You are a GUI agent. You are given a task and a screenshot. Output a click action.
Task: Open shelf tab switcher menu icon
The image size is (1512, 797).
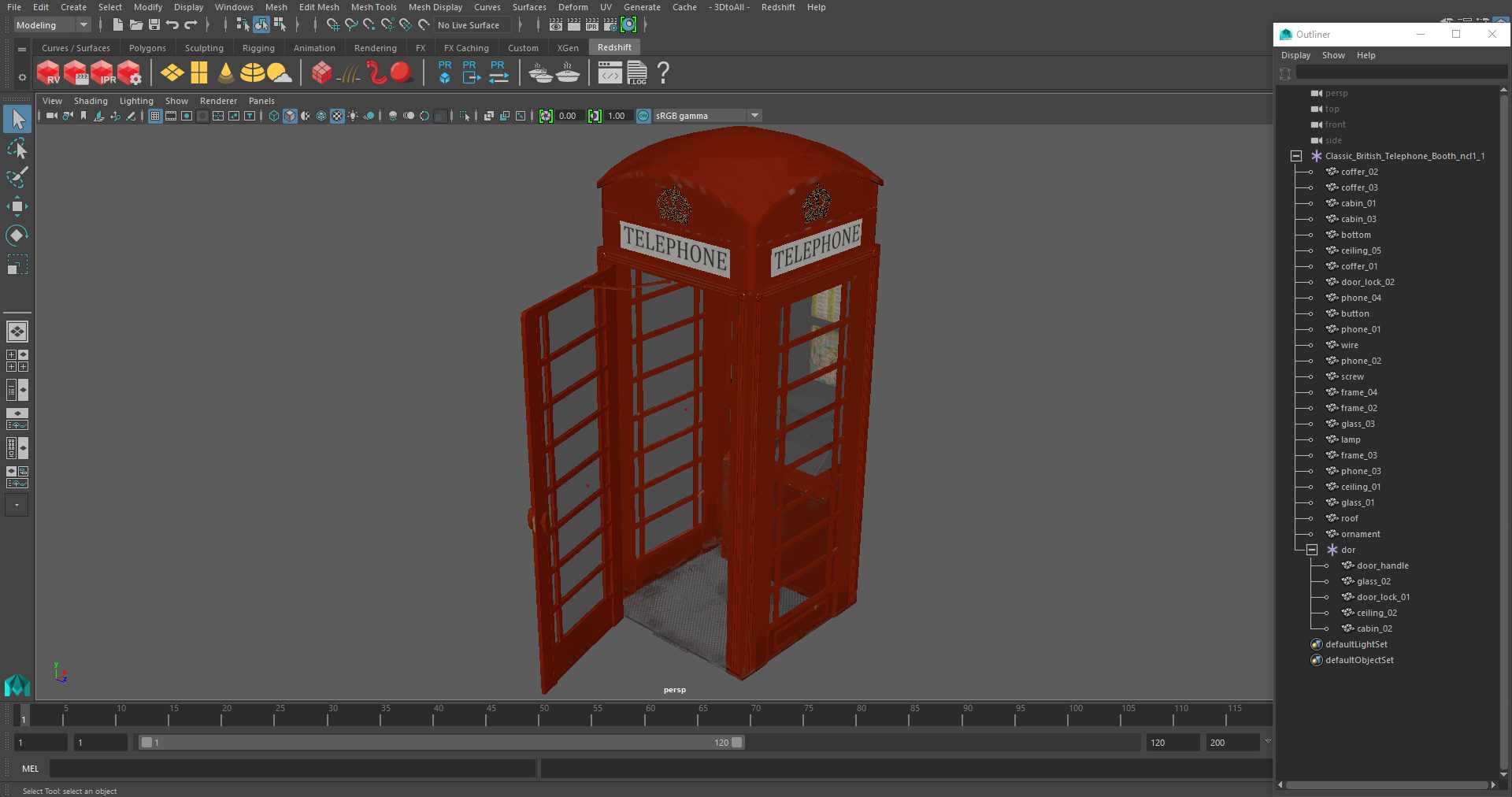click(22, 49)
